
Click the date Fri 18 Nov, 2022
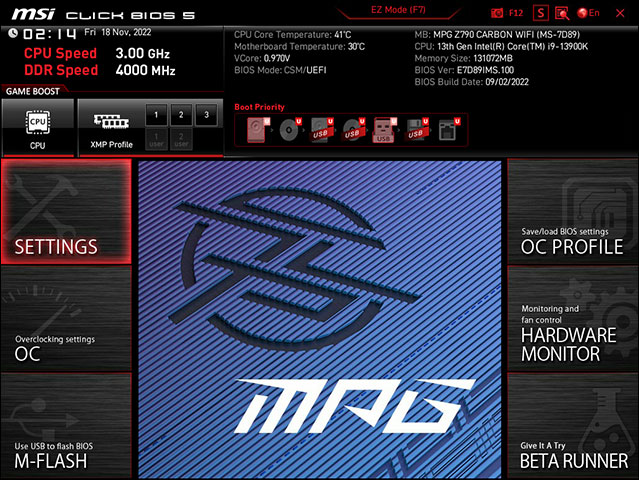118,32
